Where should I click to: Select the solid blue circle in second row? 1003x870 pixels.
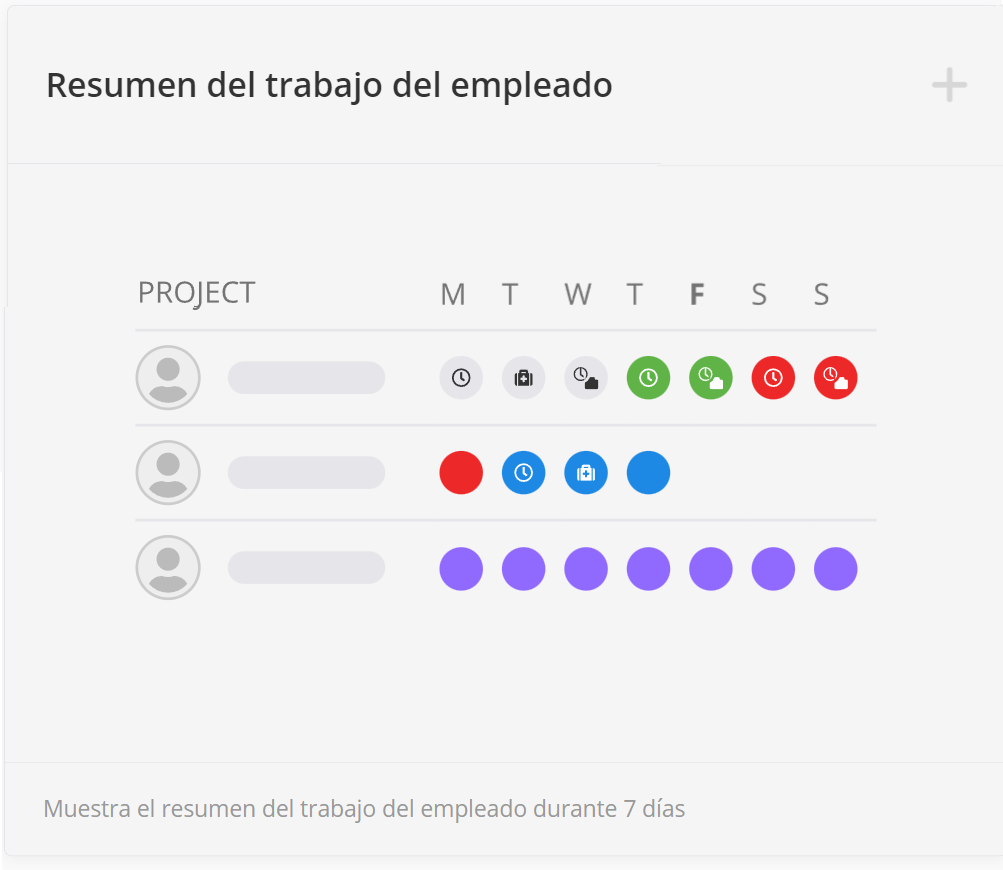pyautogui.click(x=648, y=473)
